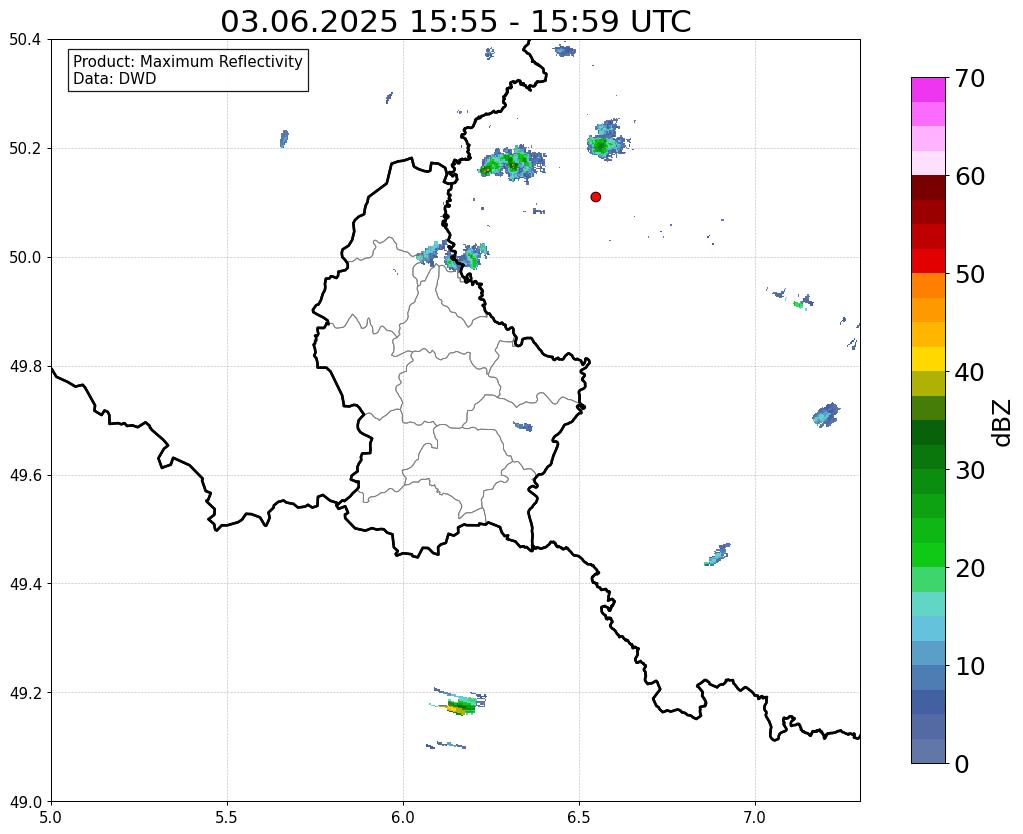Click the plot title date and time

click(455, 22)
